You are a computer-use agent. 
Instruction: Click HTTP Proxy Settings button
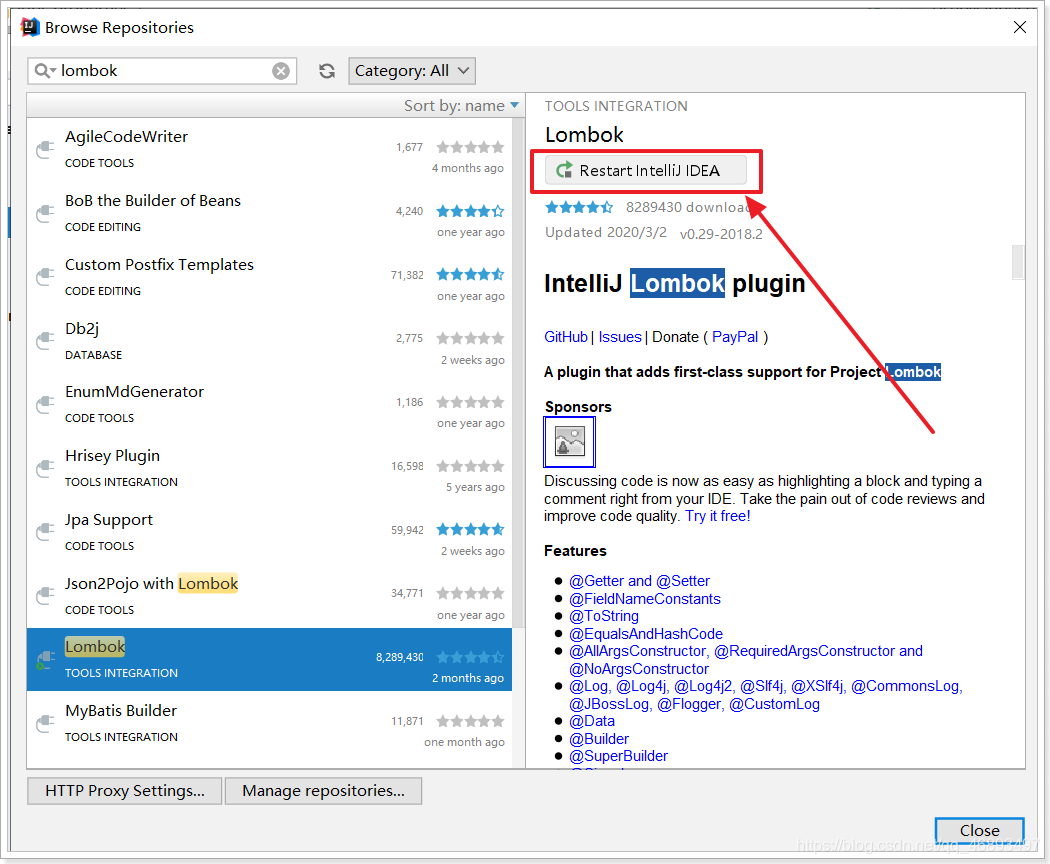125,791
